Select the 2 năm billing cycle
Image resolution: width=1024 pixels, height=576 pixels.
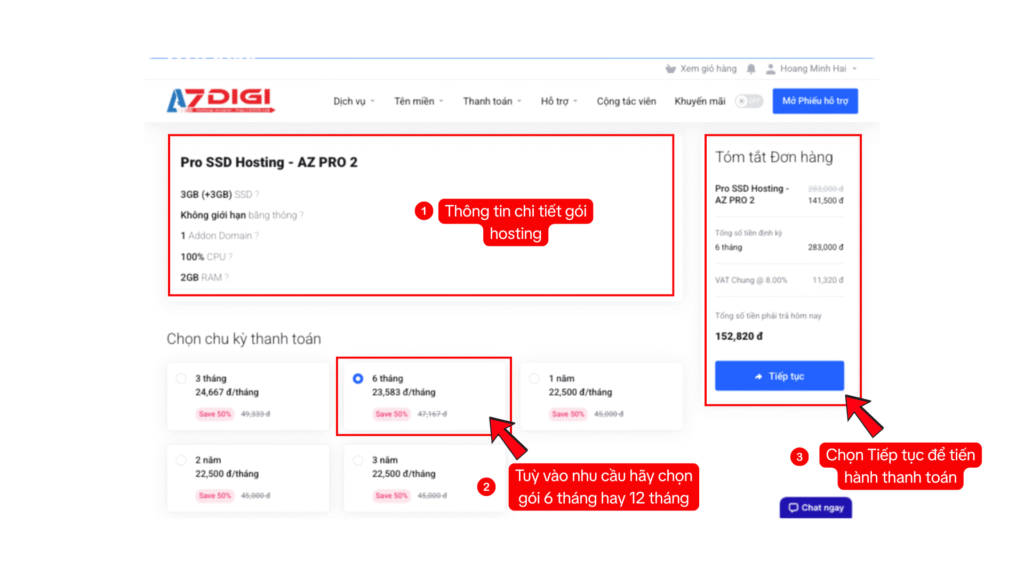[181, 460]
